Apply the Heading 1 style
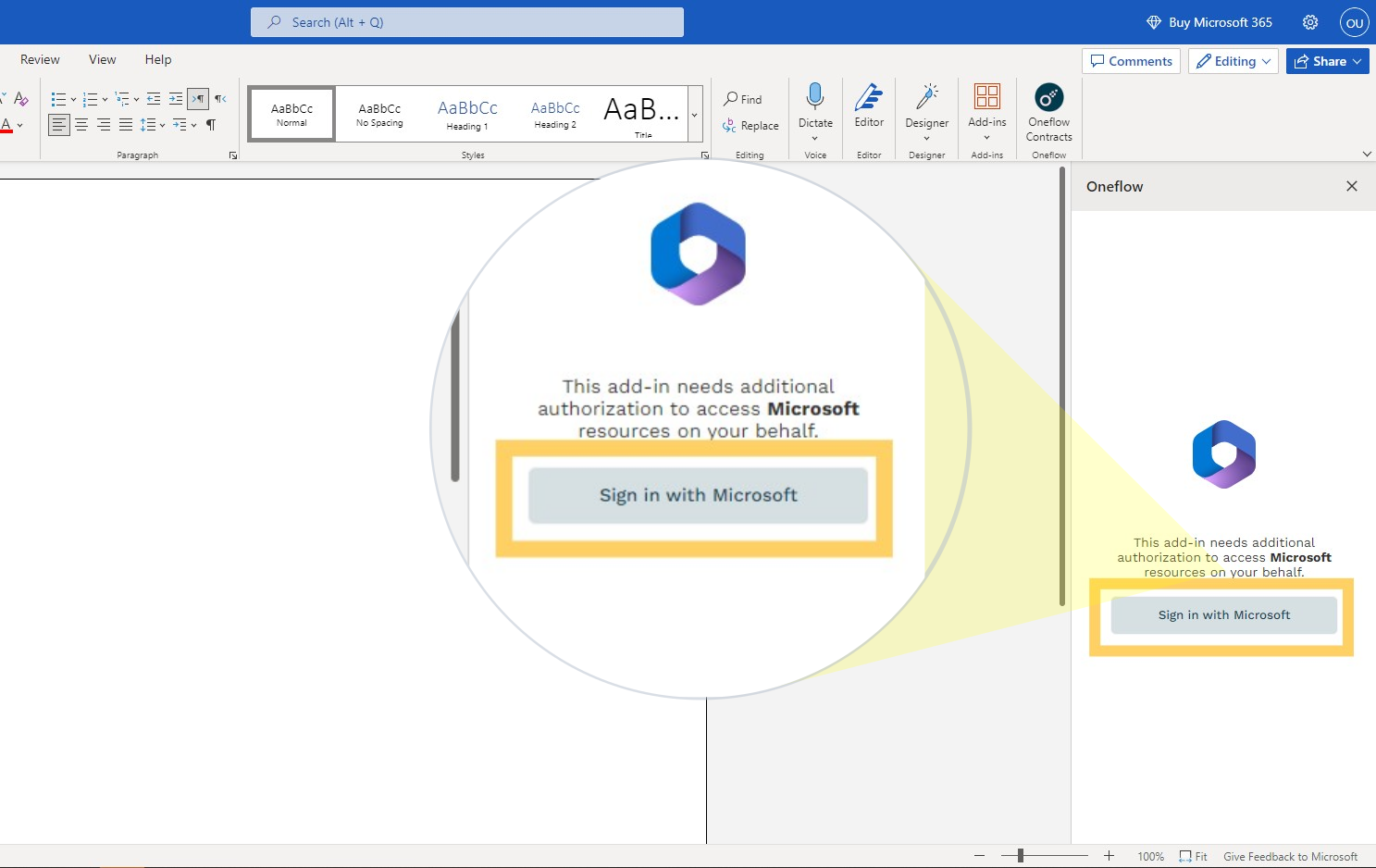The width and height of the screenshot is (1376, 868). 467,114
